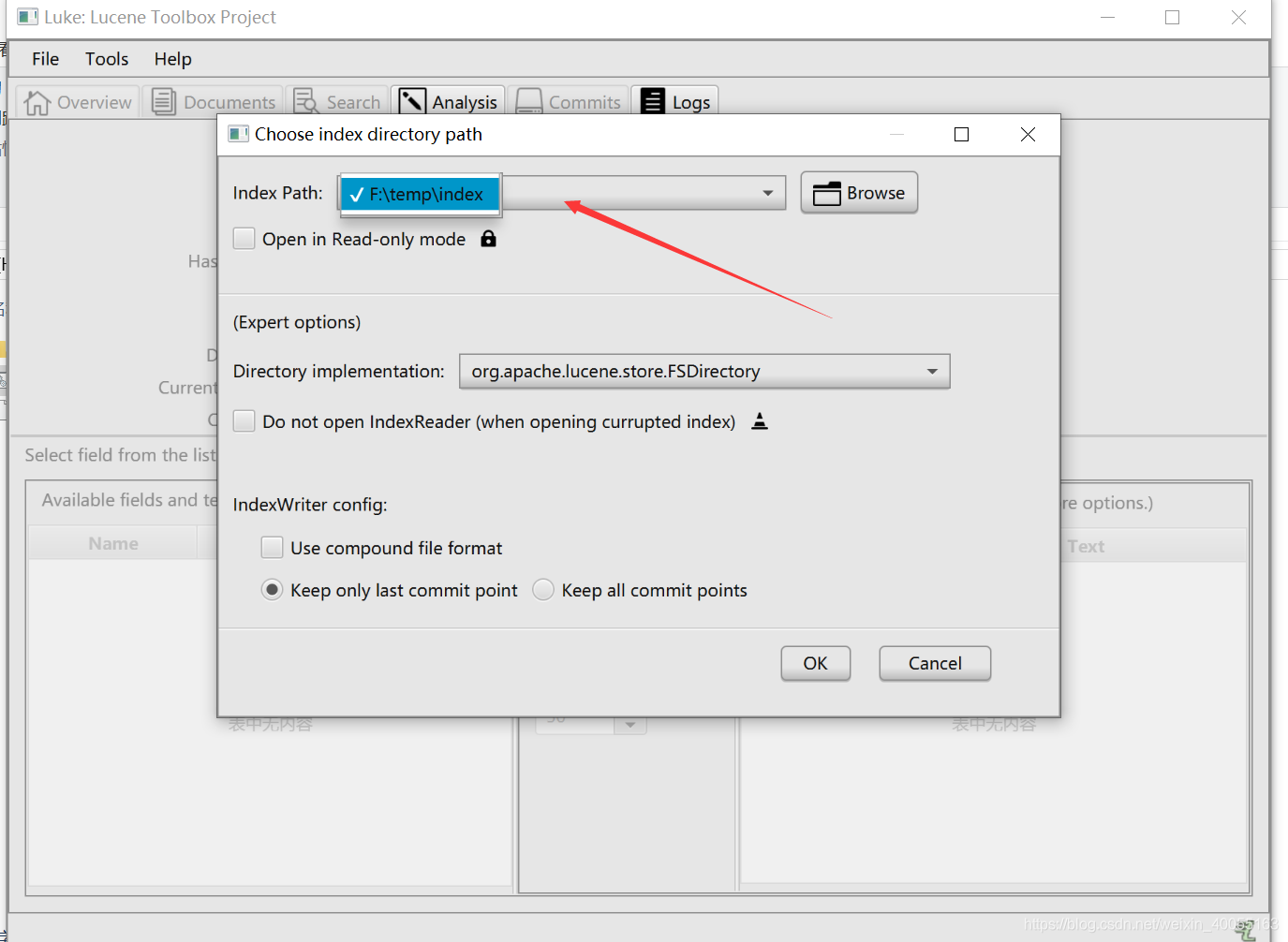Select Keep all commit points
The image size is (1288, 942).
[x=543, y=590]
